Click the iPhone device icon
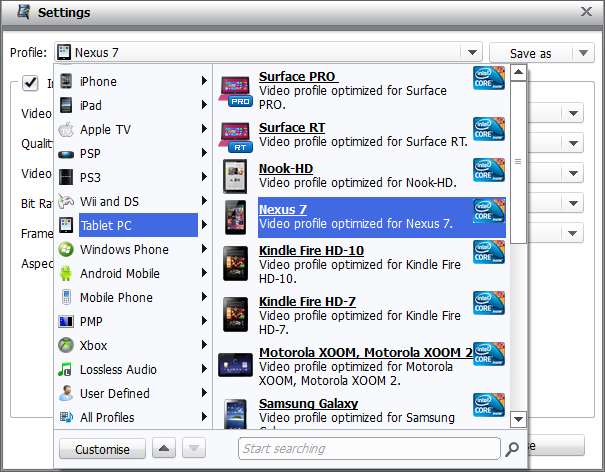This screenshot has width=605, height=472. pos(66,81)
